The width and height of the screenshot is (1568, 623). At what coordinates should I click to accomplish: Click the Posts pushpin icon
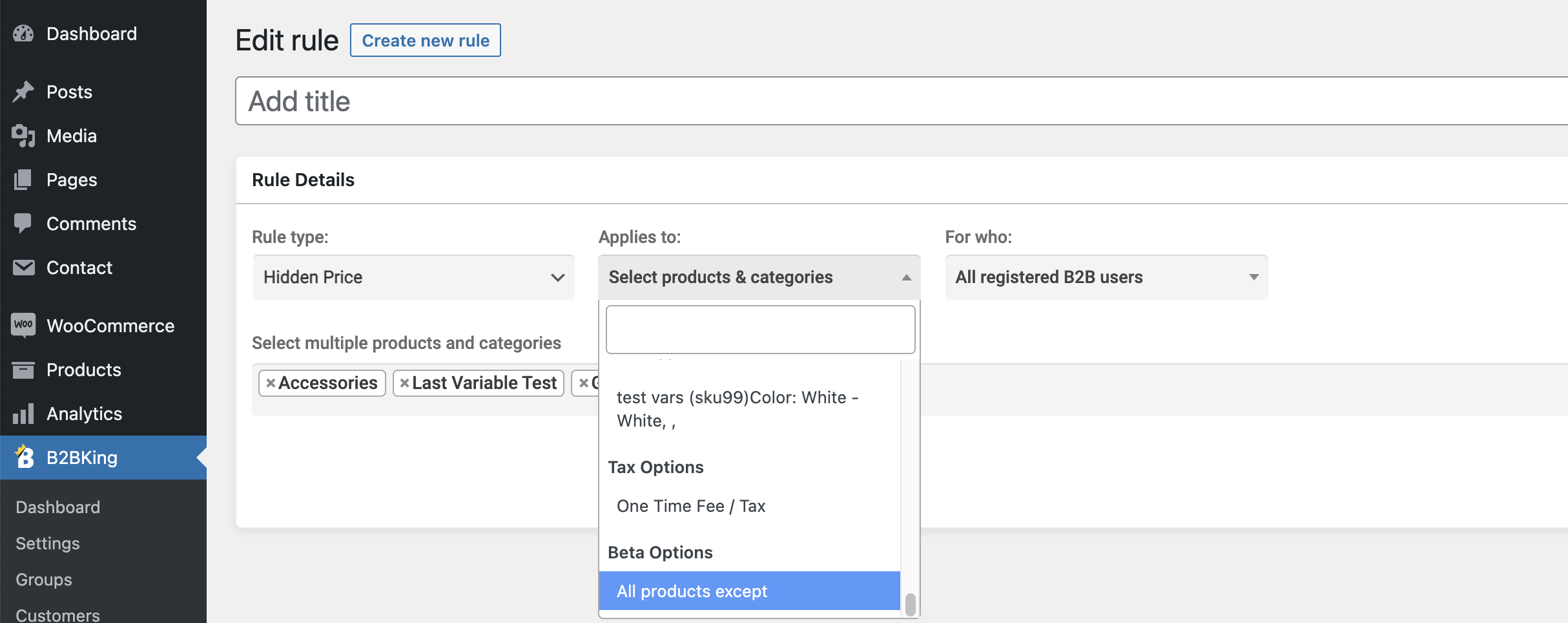[x=23, y=92]
